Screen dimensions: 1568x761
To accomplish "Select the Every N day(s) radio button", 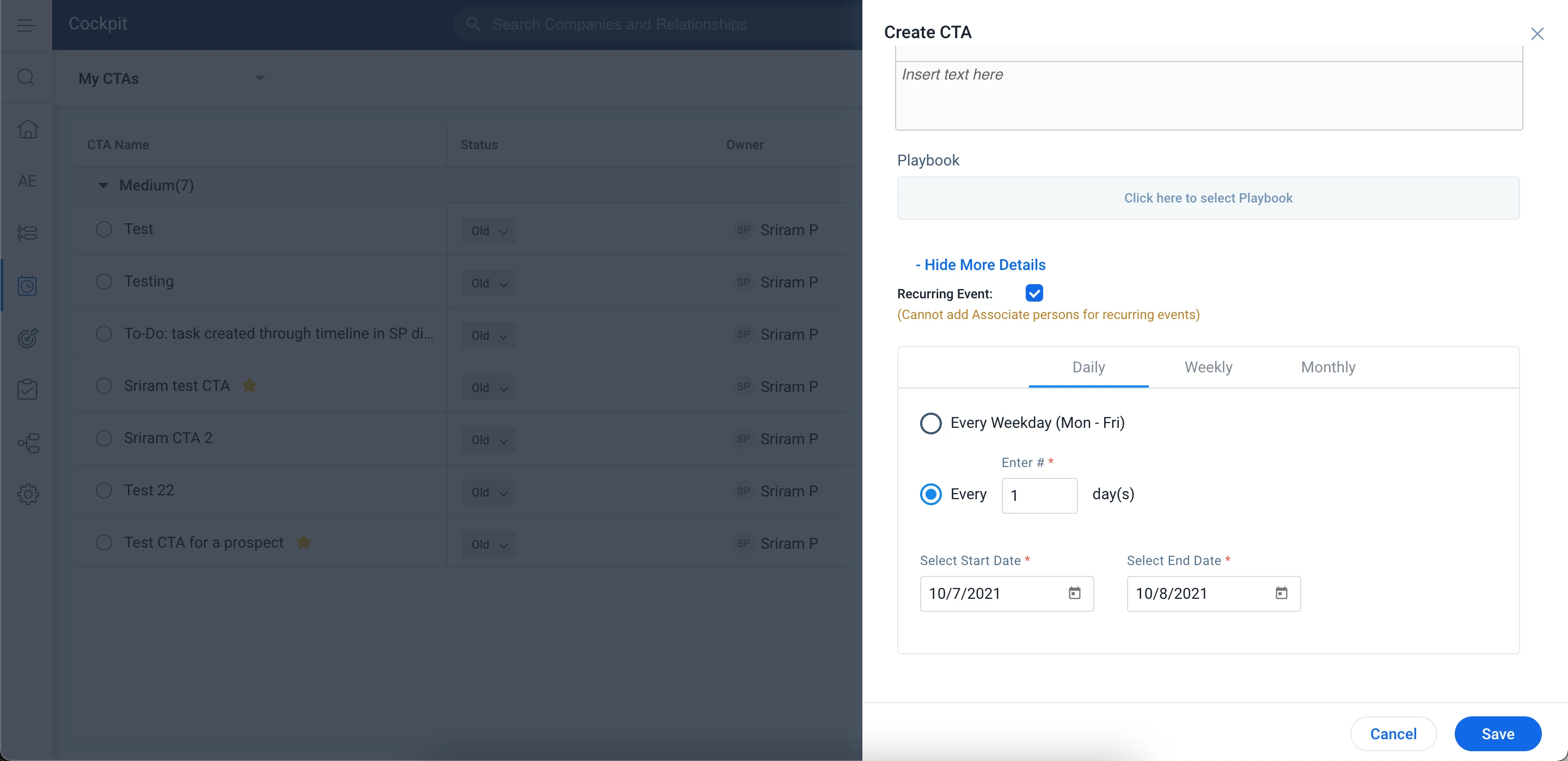I will (x=930, y=494).
